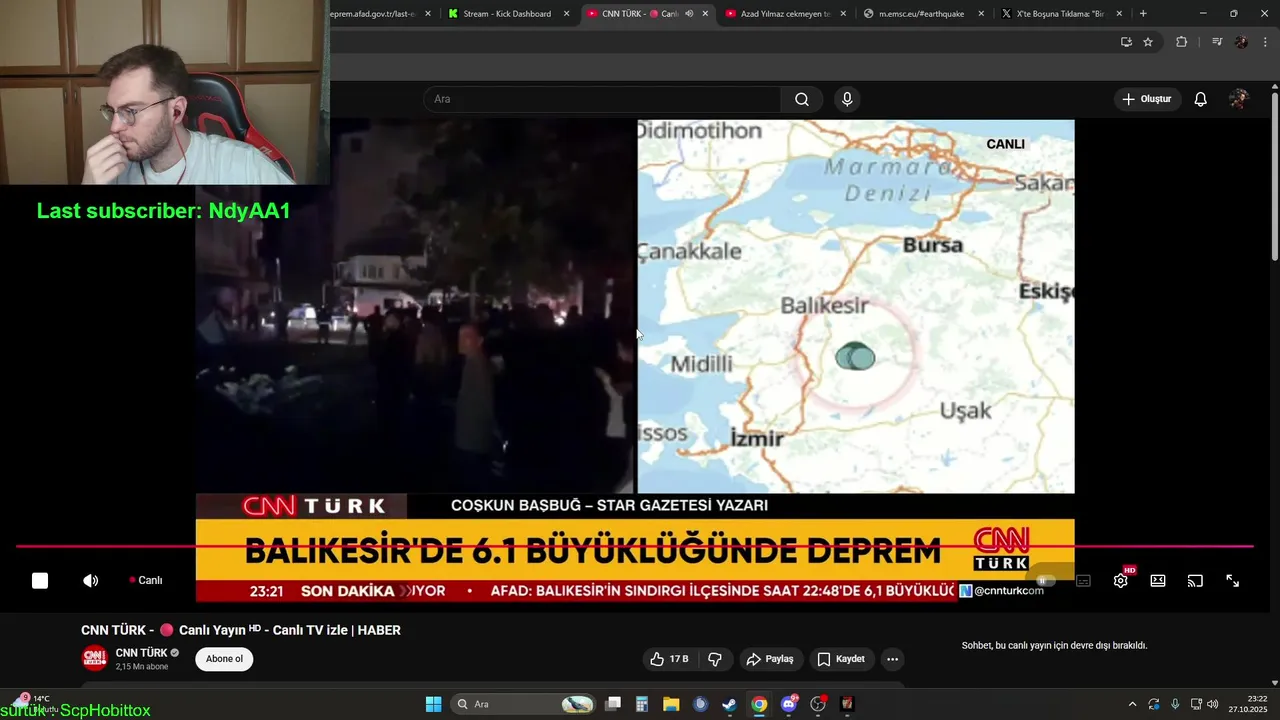
Task: Open Task View from the taskbar
Action: [613, 704]
